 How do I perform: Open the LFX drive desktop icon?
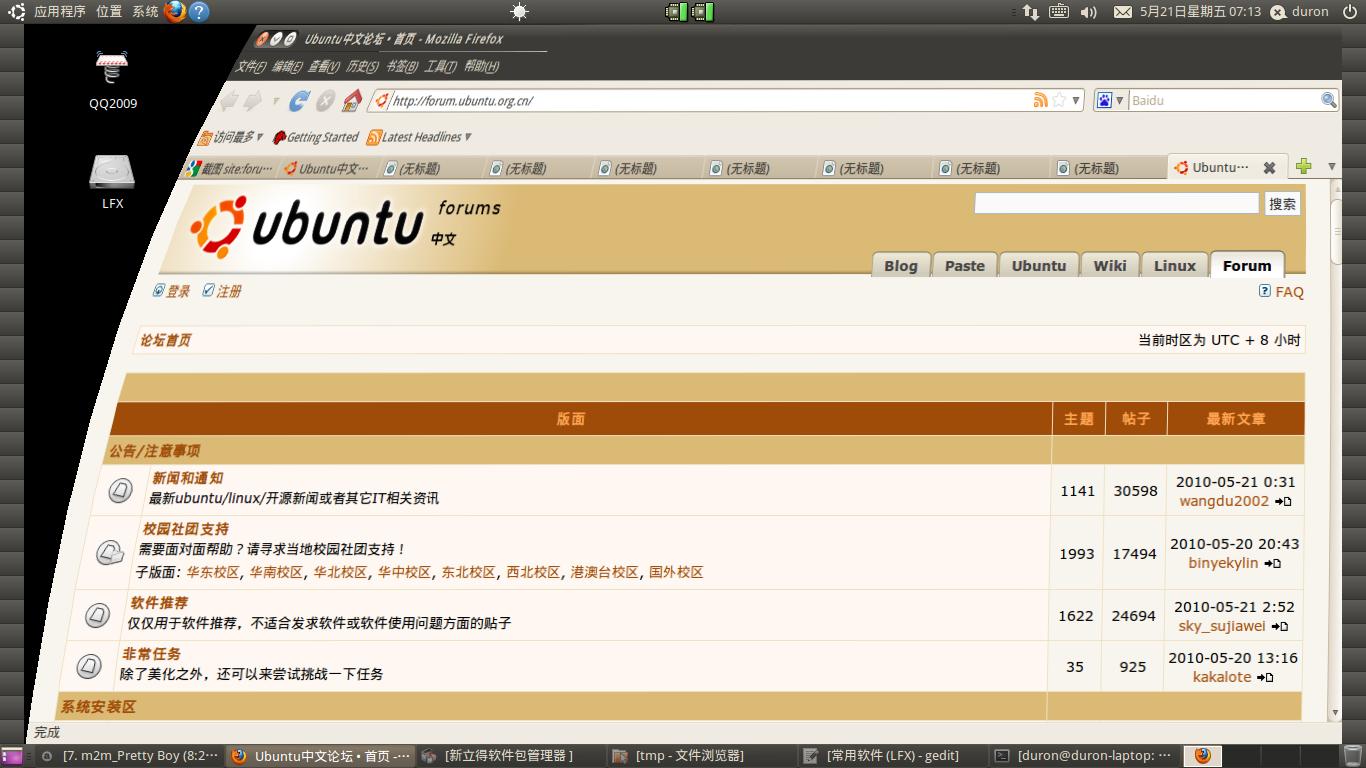point(113,181)
